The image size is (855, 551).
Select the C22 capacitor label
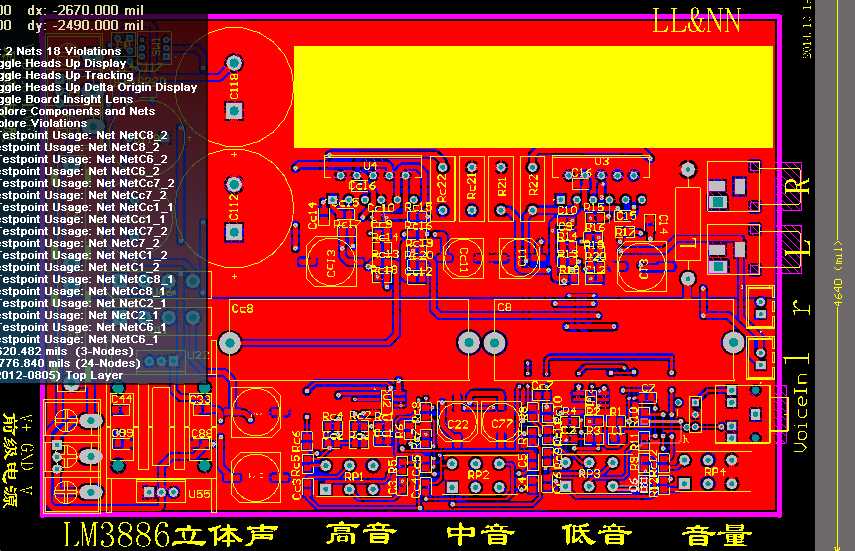pyautogui.click(x=457, y=424)
